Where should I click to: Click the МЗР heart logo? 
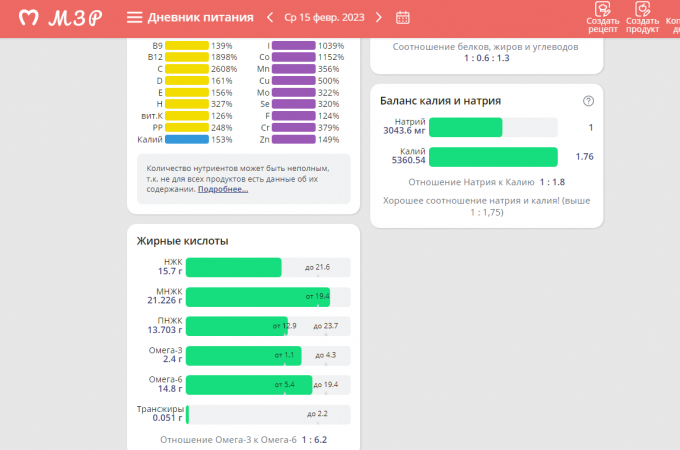(31, 18)
